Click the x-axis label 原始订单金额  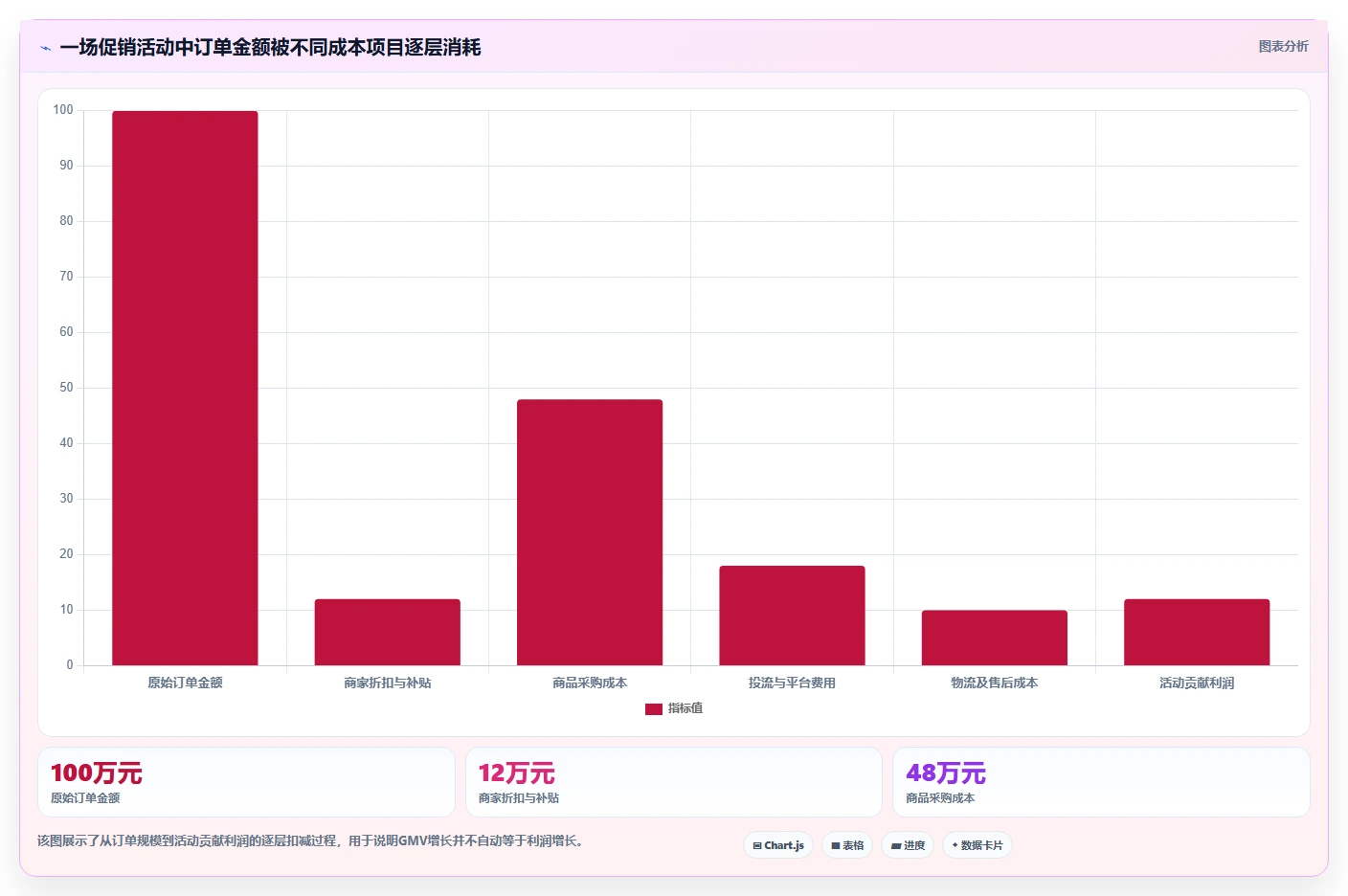[185, 683]
